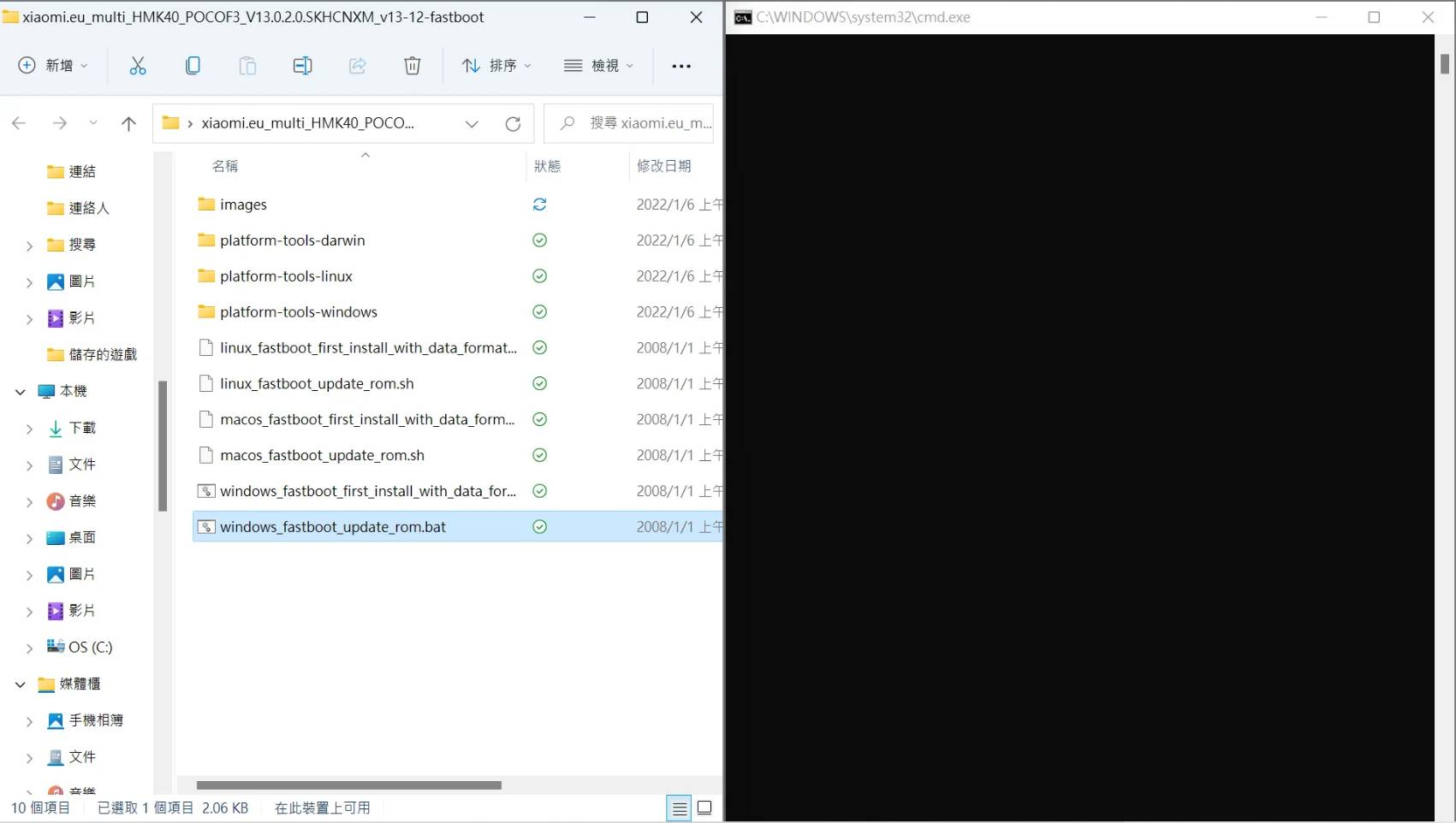This screenshot has width=1456, height=823.
Task: Click the linux_fastboot_update_rom.sh file icon
Action: [206, 383]
